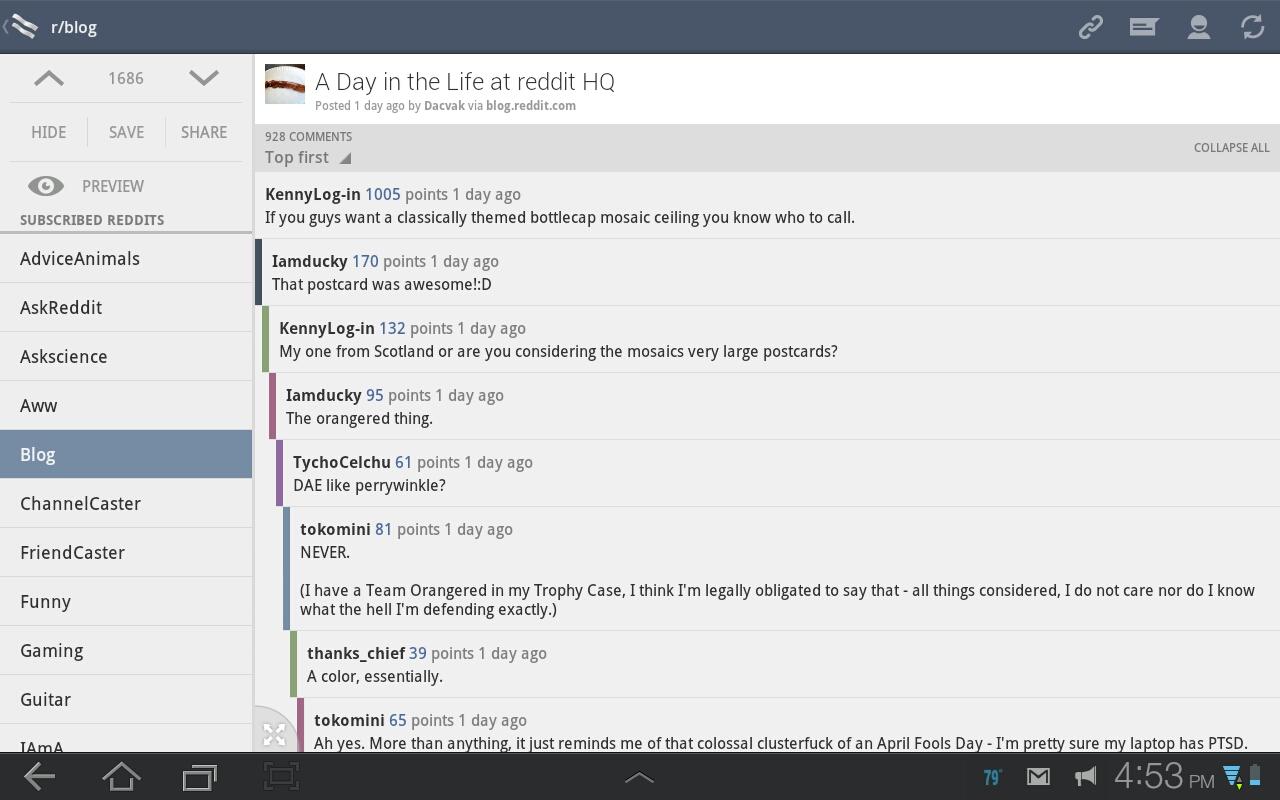Hide this post

coord(48,132)
